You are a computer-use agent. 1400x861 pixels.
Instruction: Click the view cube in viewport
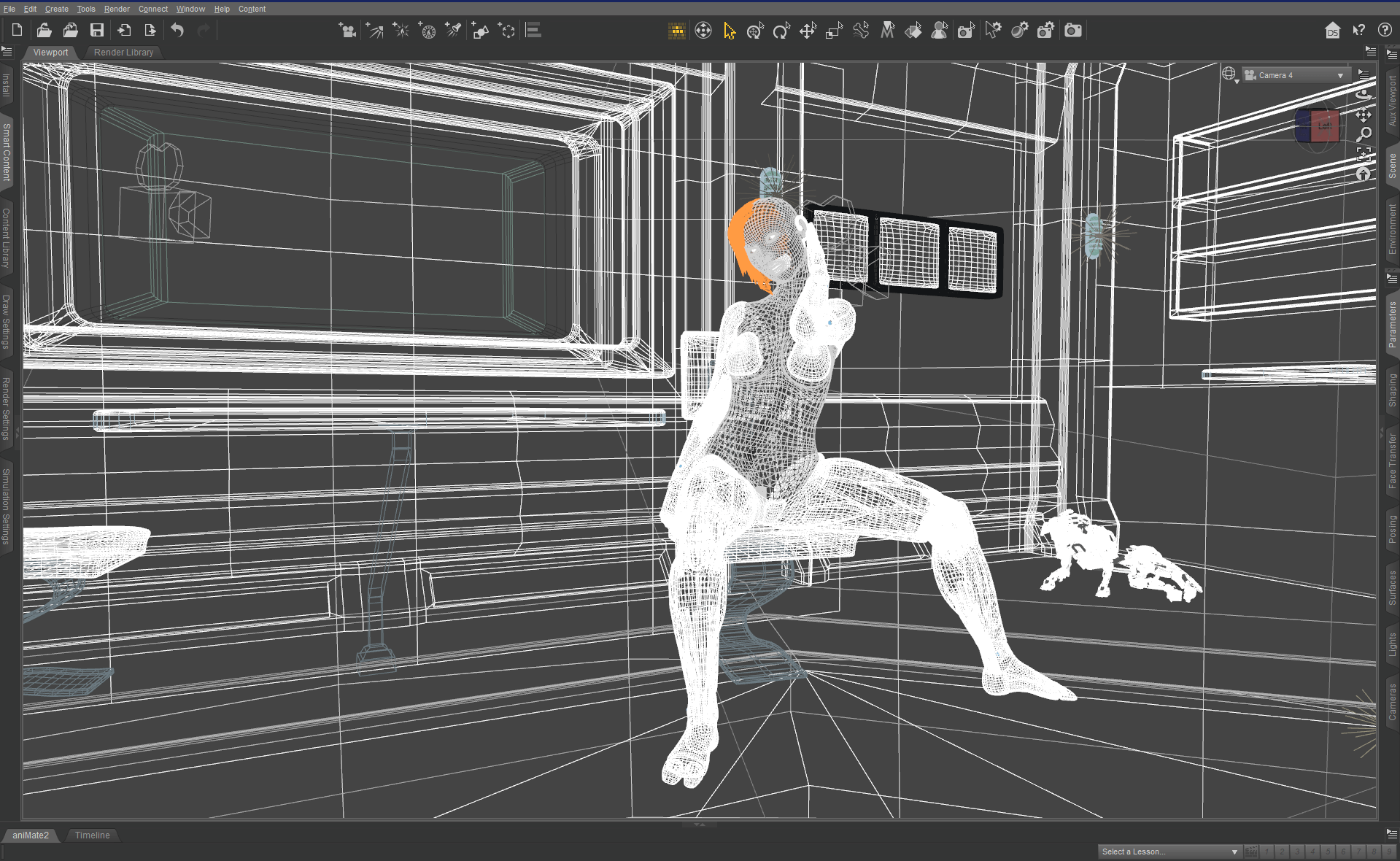(1318, 126)
